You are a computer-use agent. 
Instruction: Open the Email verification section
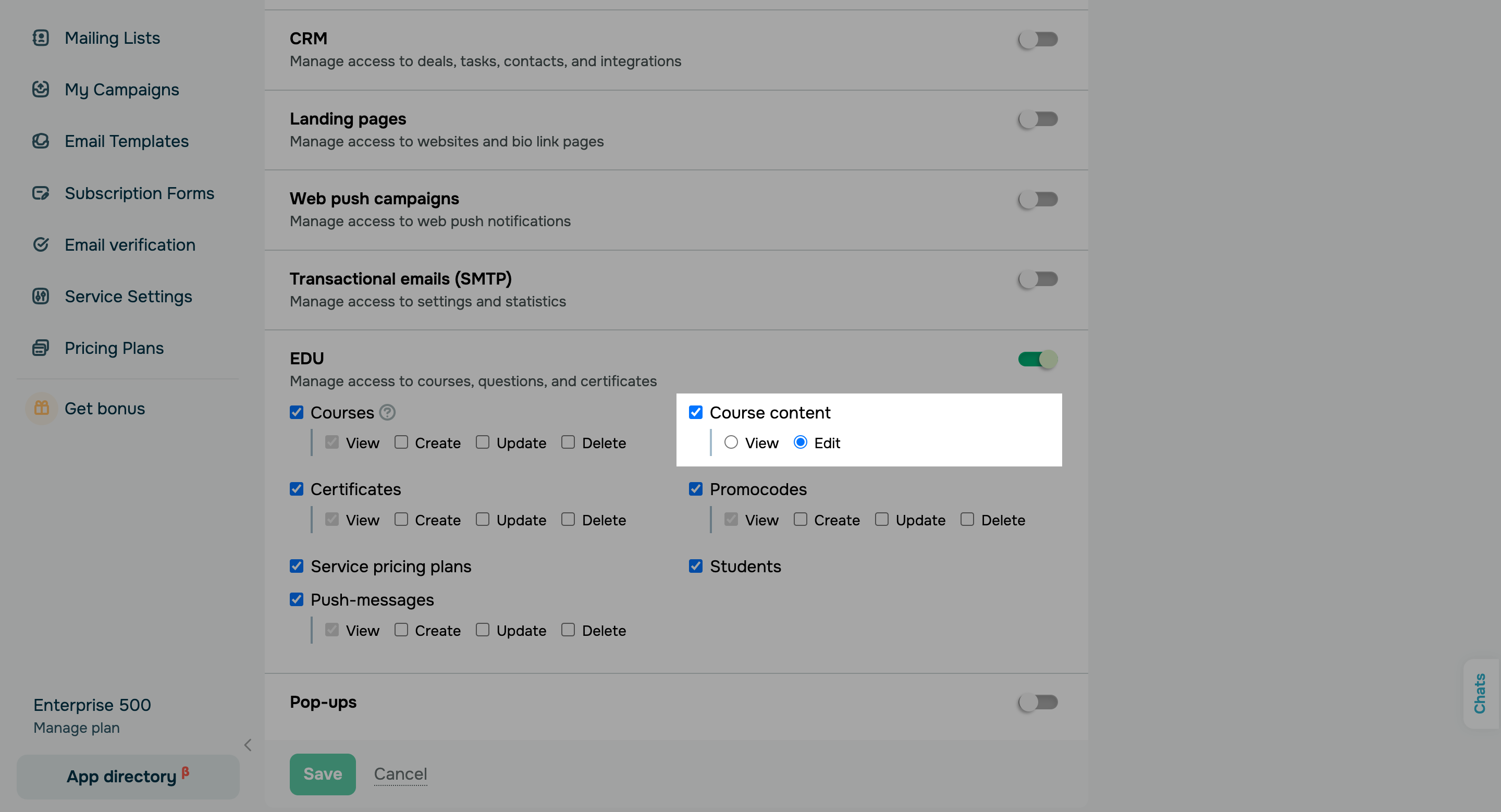click(130, 244)
